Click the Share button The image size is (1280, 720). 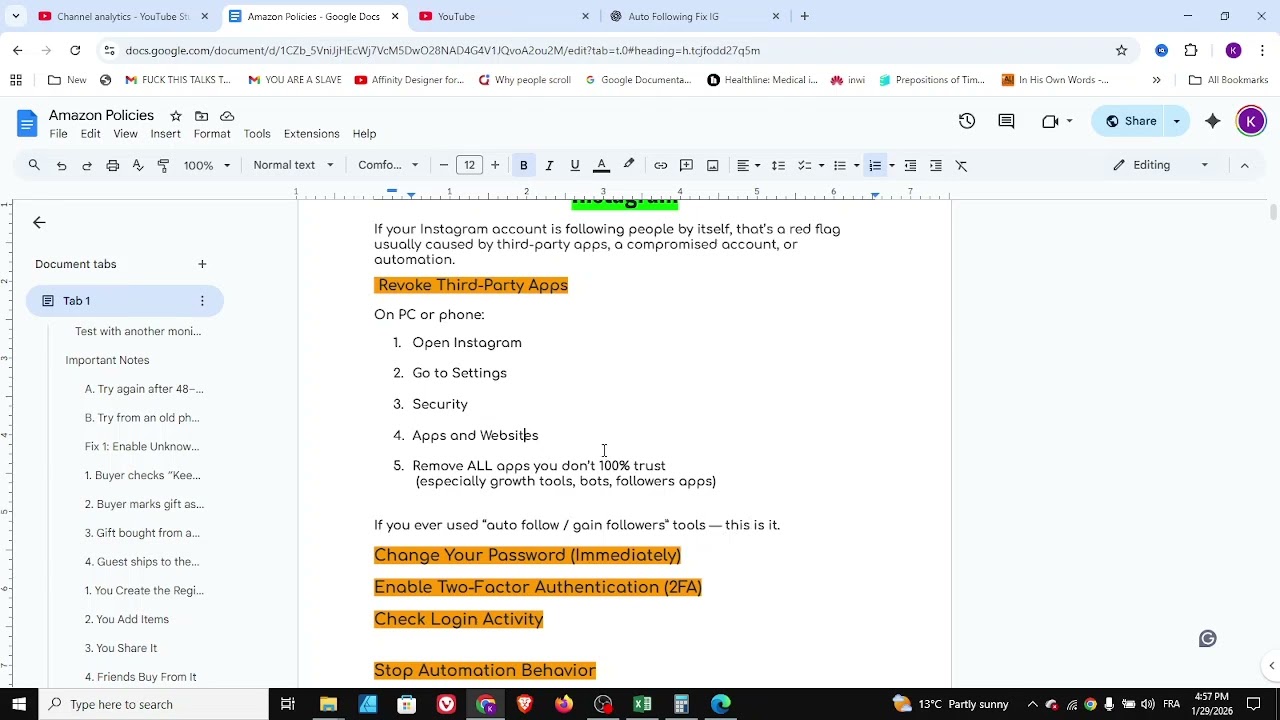click(1130, 121)
